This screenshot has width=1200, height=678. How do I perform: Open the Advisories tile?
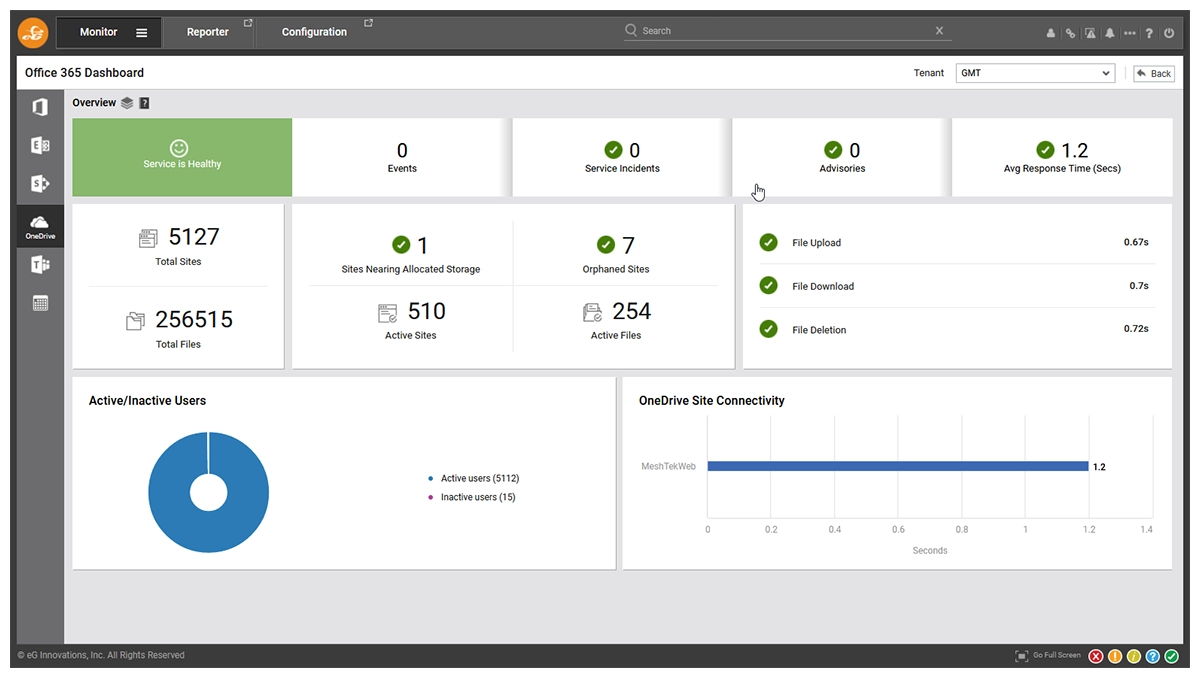(842, 157)
